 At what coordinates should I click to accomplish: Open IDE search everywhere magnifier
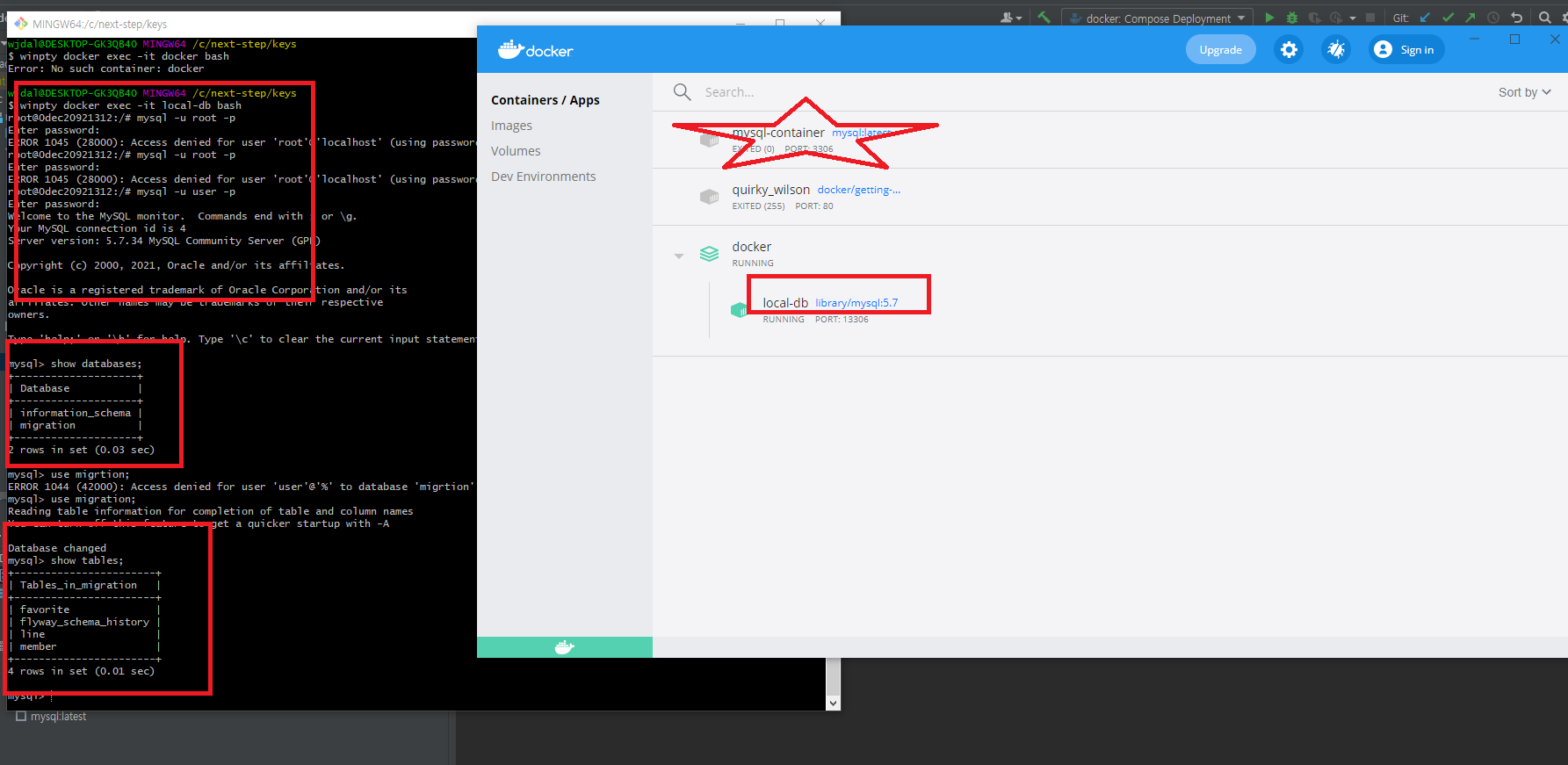click(x=1545, y=18)
